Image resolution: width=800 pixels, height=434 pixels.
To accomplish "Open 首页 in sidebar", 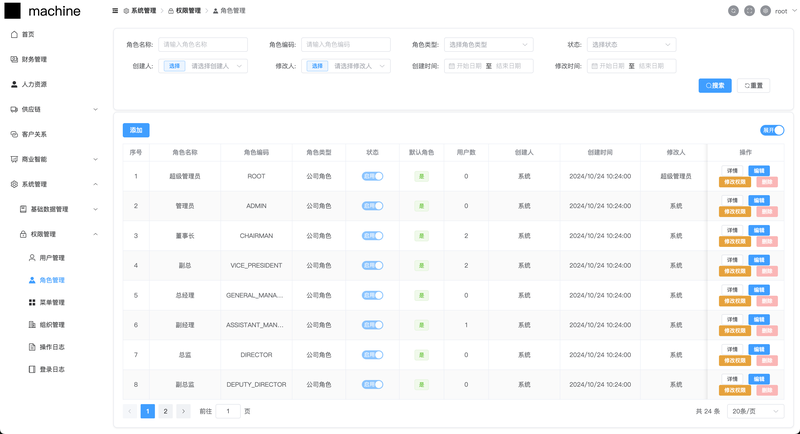I will (x=28, y=34).
